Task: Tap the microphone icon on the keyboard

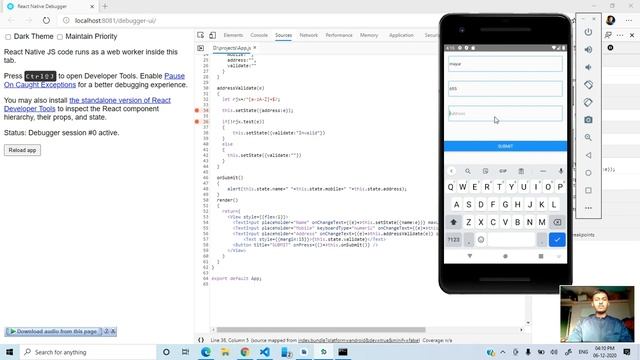Action: [561, 171]
